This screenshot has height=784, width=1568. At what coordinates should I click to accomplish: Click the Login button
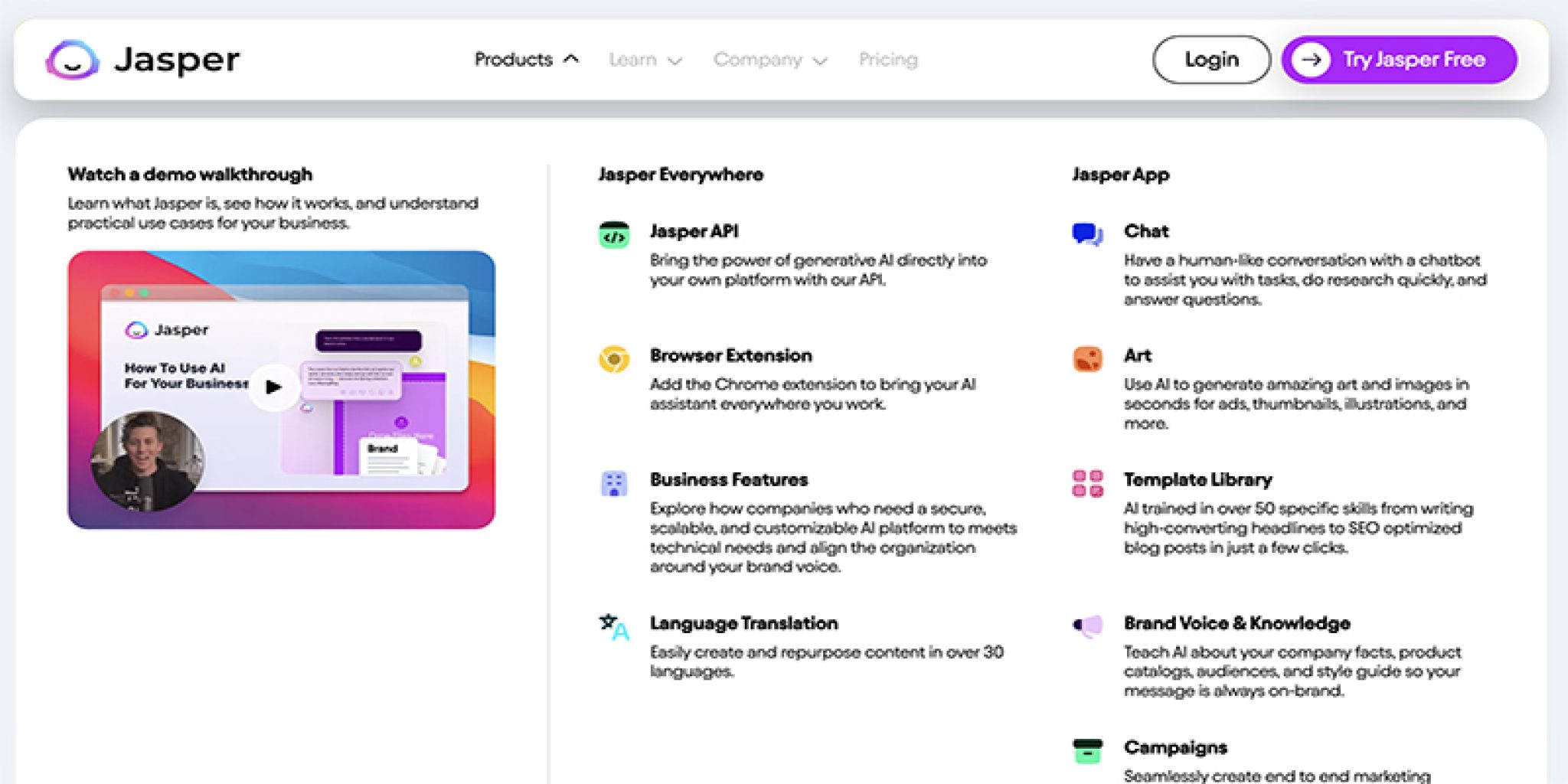(x=1211, y=58)
